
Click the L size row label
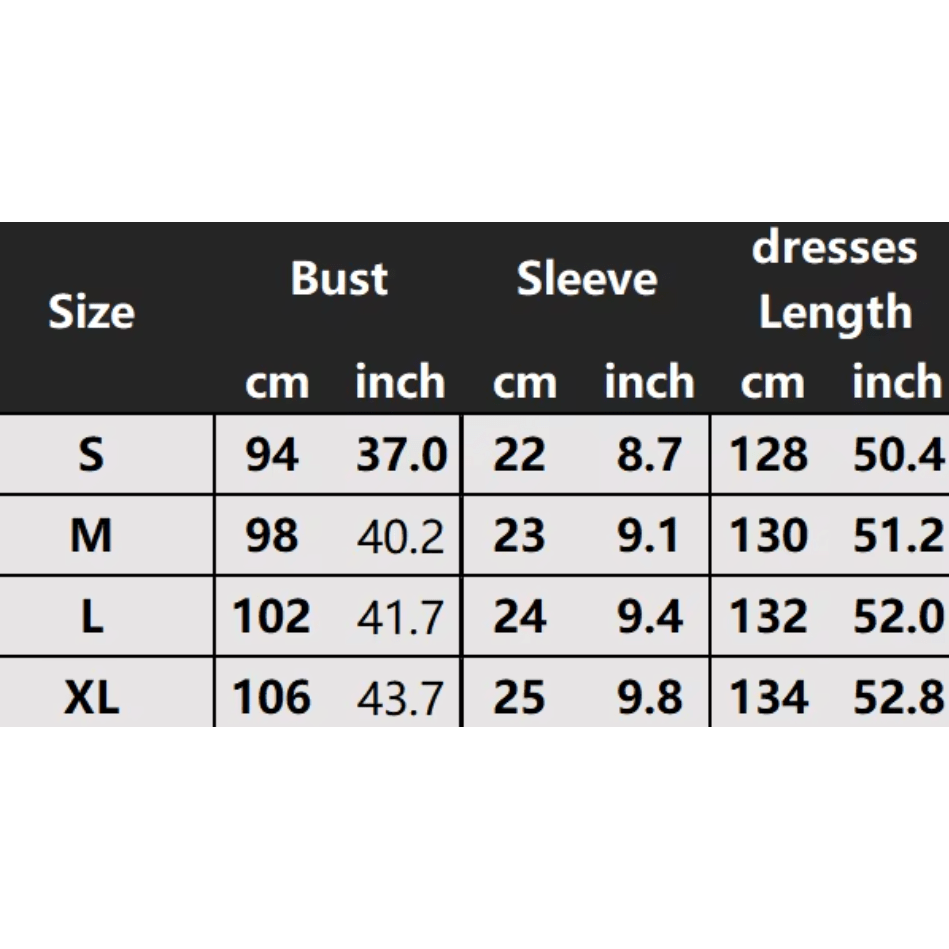tap(91, 617)
